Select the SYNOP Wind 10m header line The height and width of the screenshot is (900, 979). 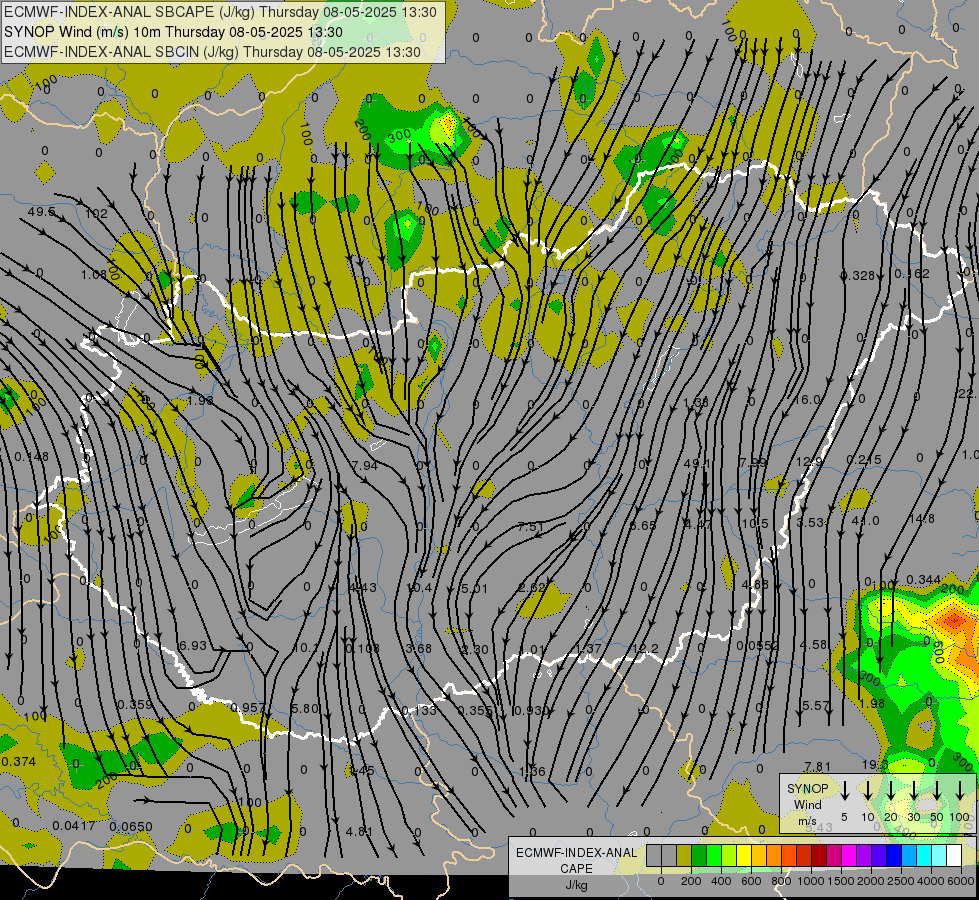pyautogui.click(x=174, y=32)
